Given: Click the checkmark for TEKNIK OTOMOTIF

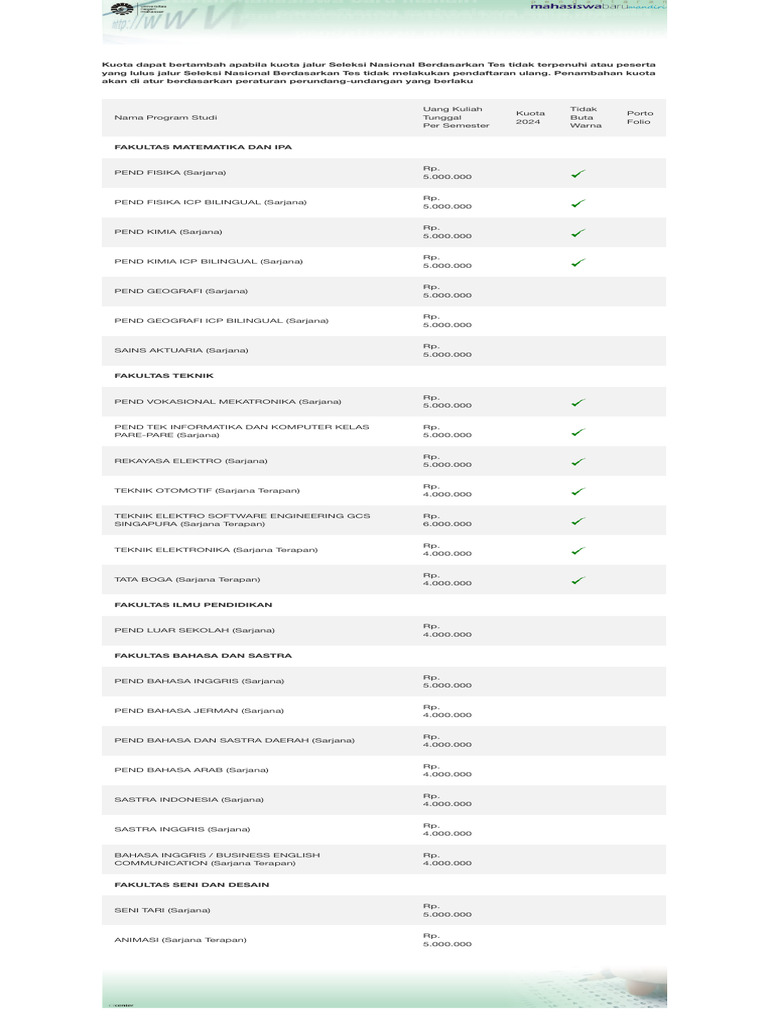Looking at the screenshot, I should click(x=578, y=491).
